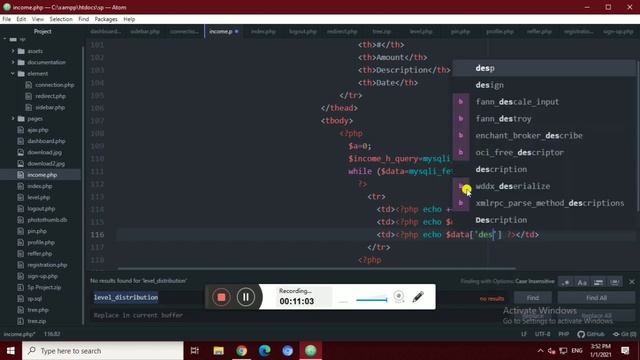Viewport: 640px width, 360px height.
Task: Choose 'oci_free_descriptor' suggestion
Action: (x=544, y=152)
